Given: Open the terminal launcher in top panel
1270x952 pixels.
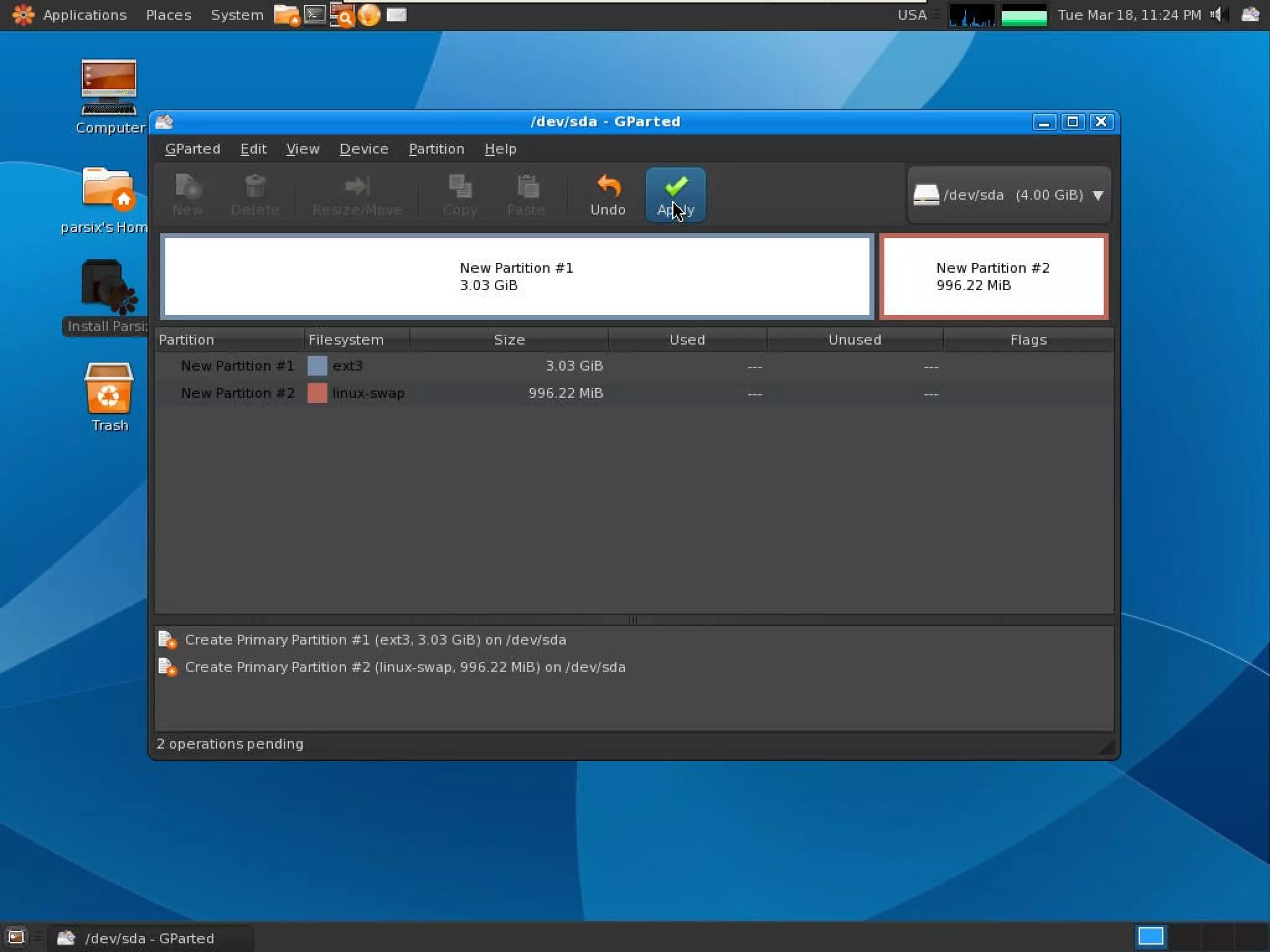Looking at the screenshot, I should 315,14.
